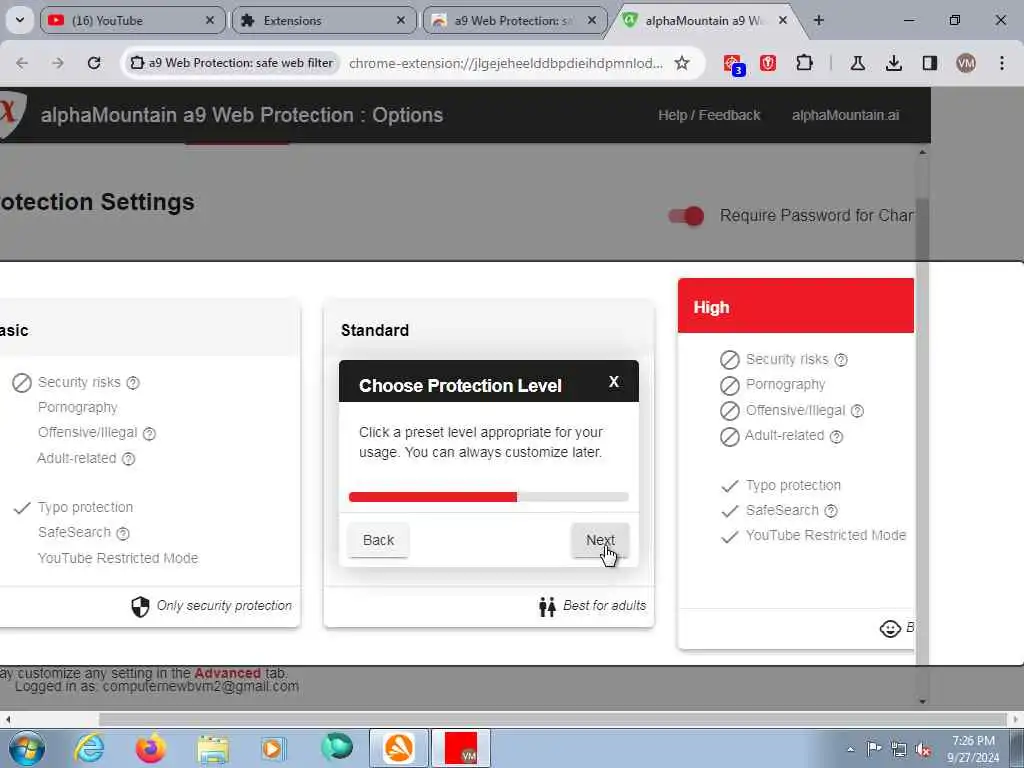The height and width of the screenshot is (768, 1024).
Task: Open the Windows Start menu
Action: click(x=27, y=748)
